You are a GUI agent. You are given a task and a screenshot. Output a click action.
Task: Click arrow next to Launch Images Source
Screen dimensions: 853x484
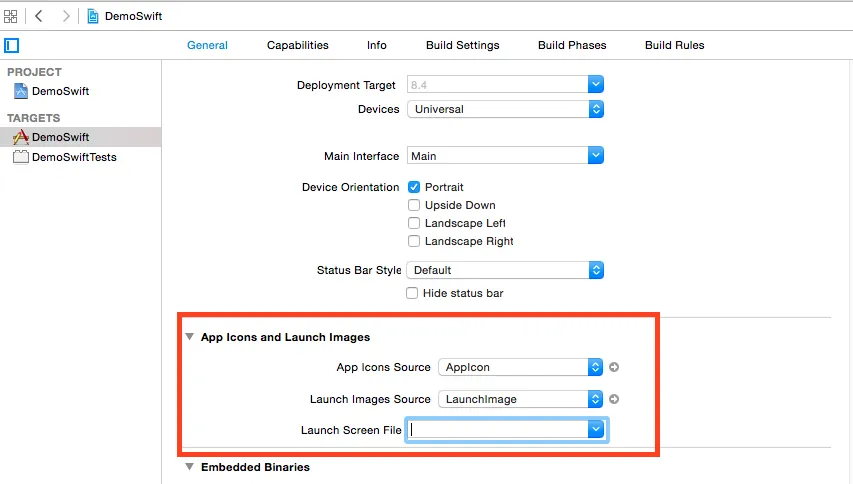(x=614, y=399)
